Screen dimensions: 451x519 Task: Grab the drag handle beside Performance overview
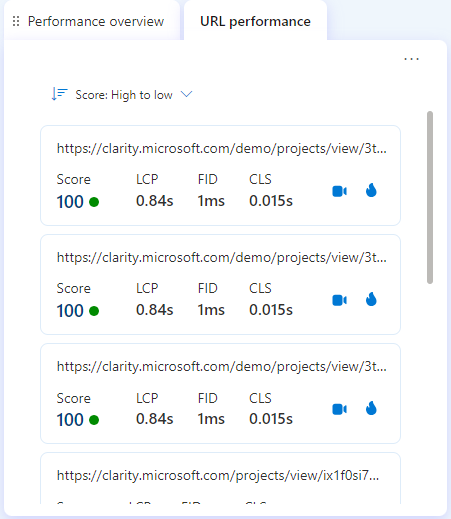(x=16, y=21)
